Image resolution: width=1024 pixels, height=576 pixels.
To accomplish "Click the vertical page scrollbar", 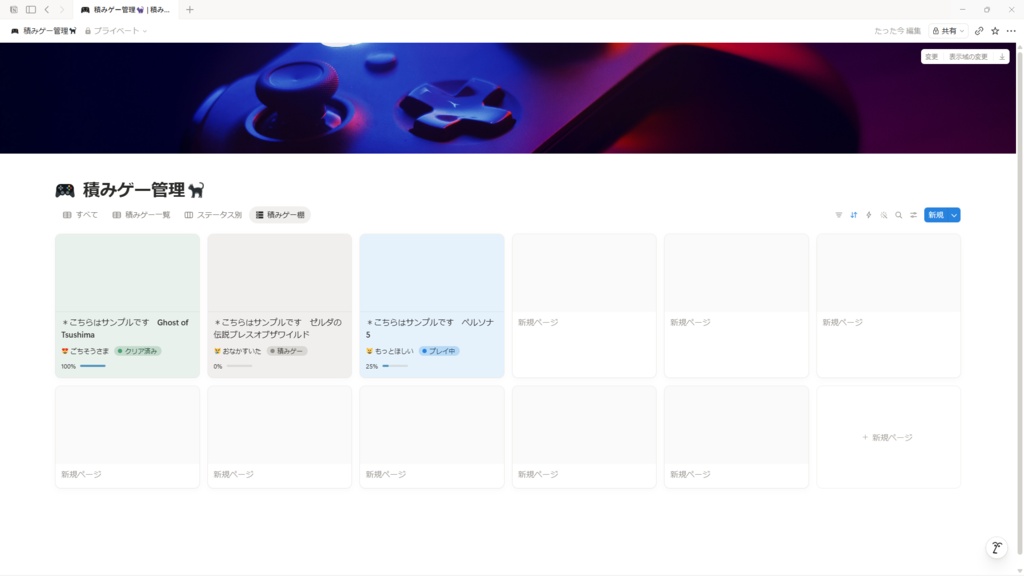I will pos(1019,304).
